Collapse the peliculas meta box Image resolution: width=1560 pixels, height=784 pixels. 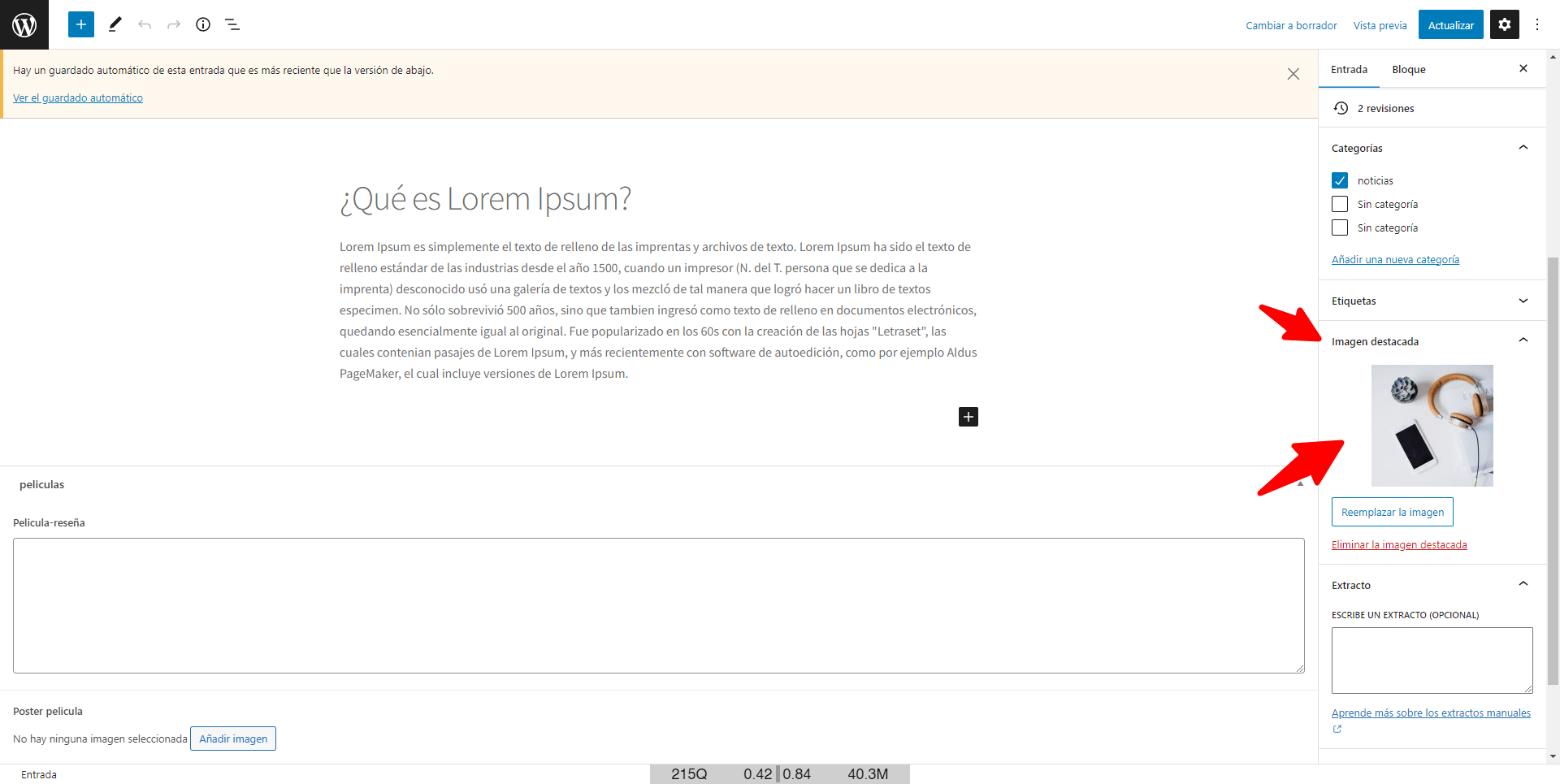[x=1300, y=484]
